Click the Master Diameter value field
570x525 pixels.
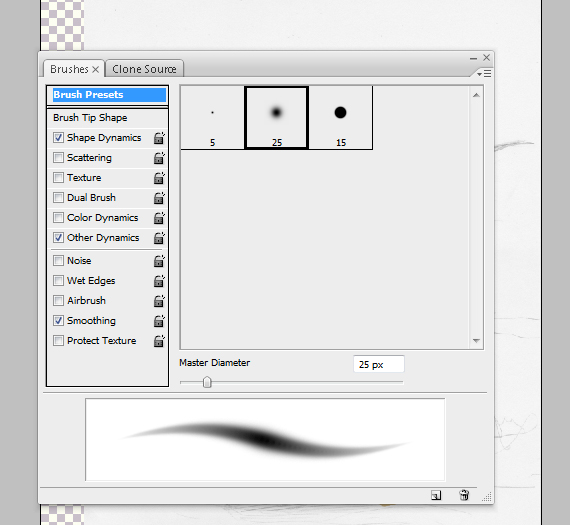coord(378,364)
